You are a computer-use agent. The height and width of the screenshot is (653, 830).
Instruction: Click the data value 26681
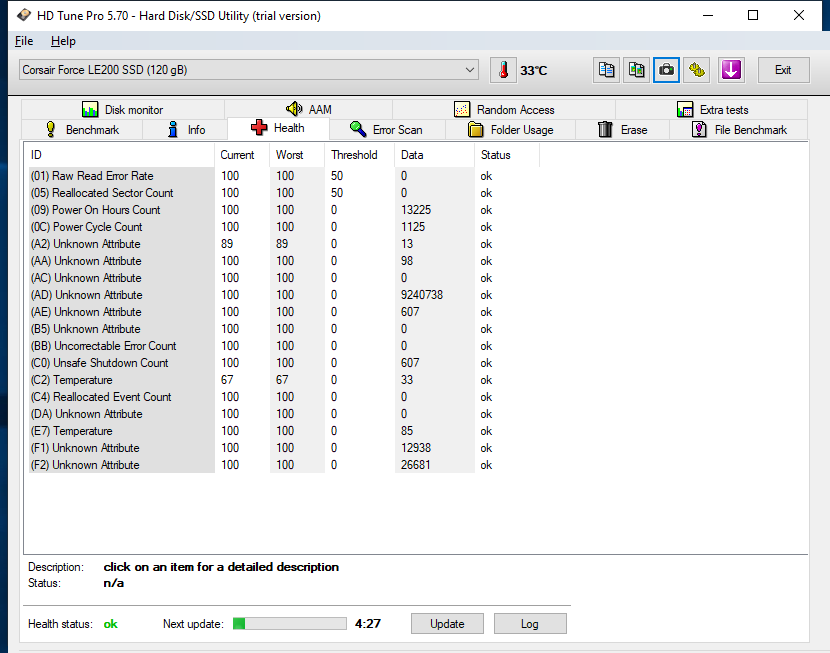click(416, 465)
